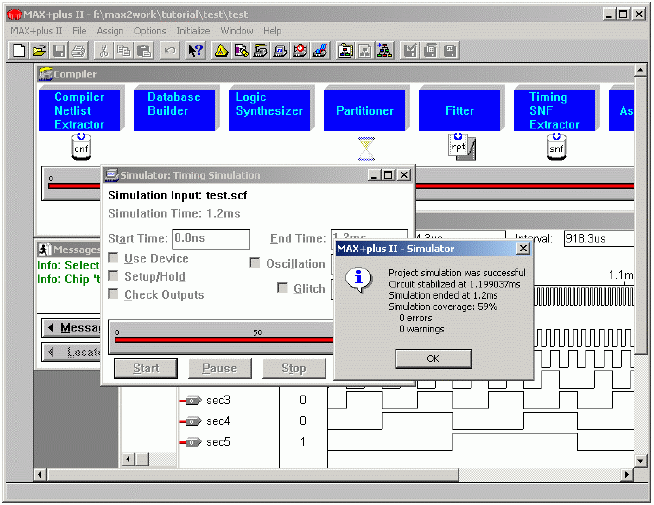
Task: Click the hourglass icon under Partitioner
Action: pos(367,148)
